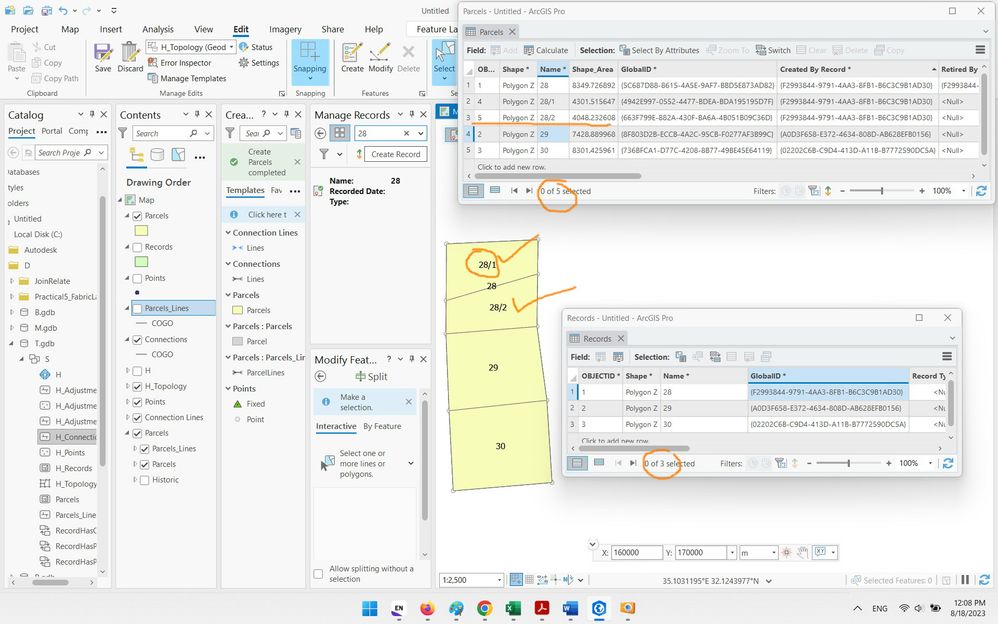Screen dimensions: 998x624
Task: Toggle visibility of Connection Lines layer
Action: [137, 417]
